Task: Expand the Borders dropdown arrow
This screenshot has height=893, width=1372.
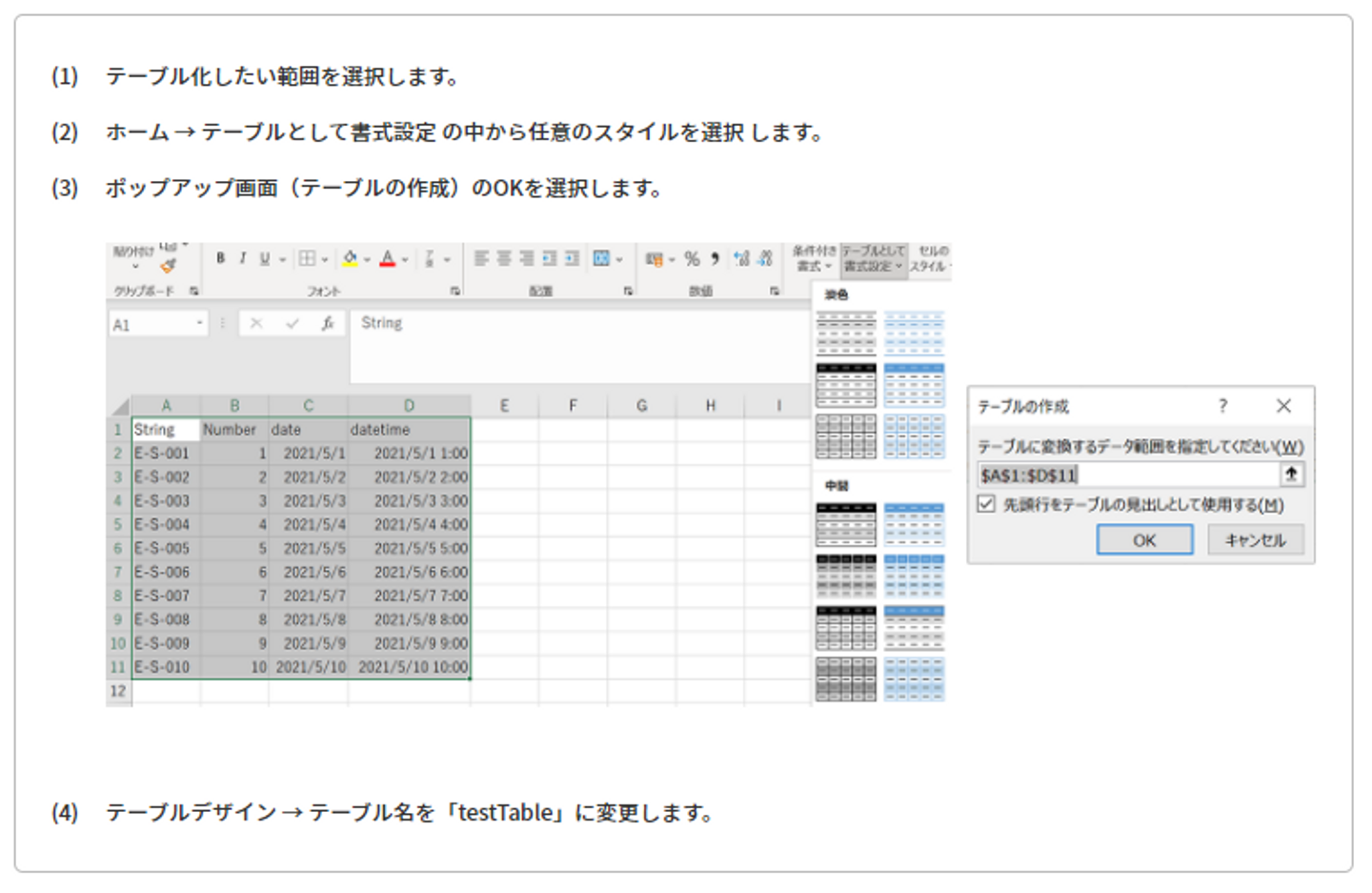Action: click(325, 259)
